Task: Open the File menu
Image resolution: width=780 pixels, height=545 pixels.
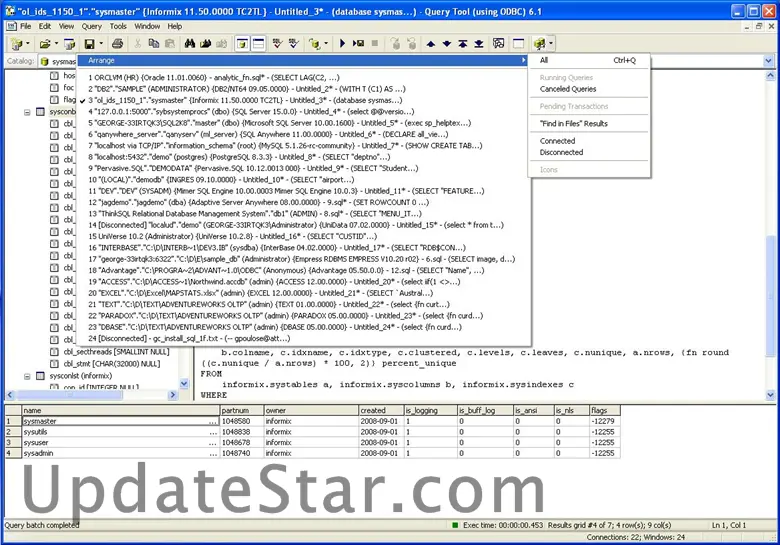Action: 25,26
